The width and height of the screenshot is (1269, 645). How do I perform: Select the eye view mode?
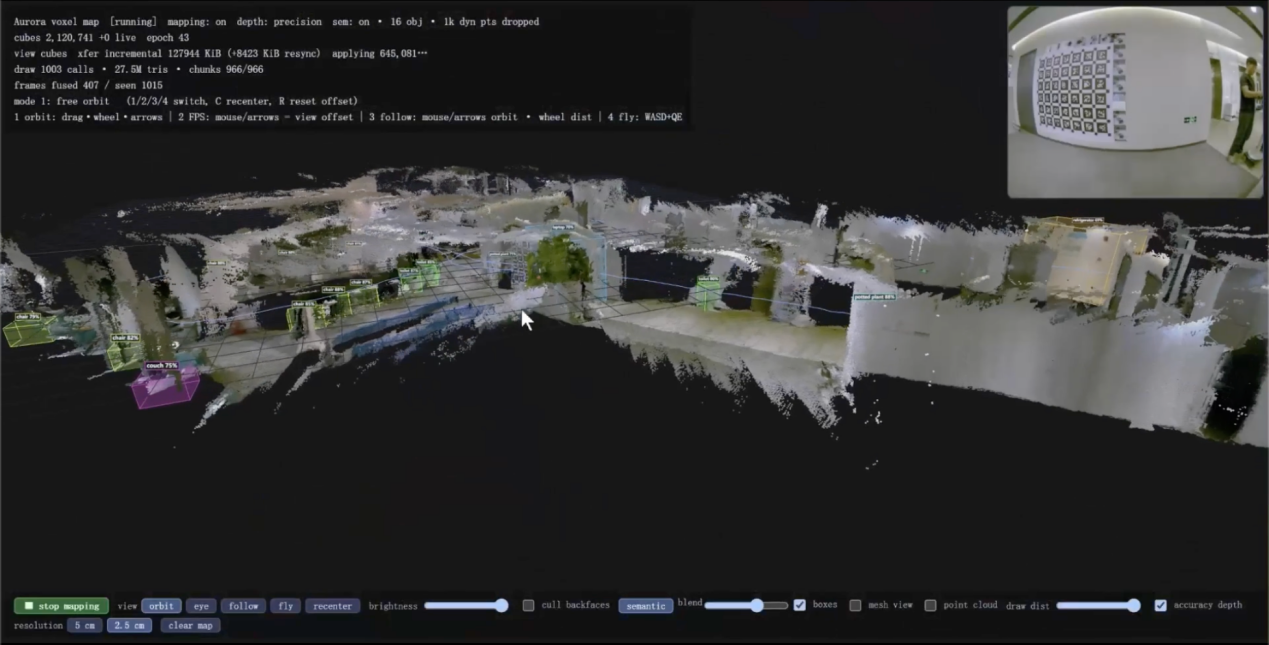(201, 606)
